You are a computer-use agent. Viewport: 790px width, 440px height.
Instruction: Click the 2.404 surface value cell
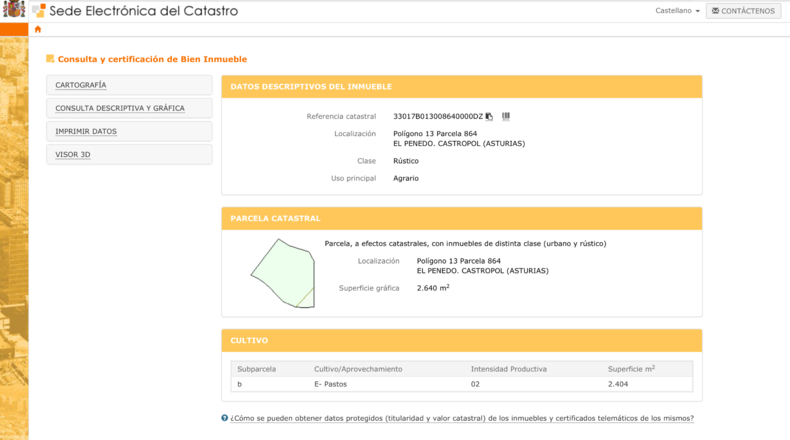tap(618, 384)
